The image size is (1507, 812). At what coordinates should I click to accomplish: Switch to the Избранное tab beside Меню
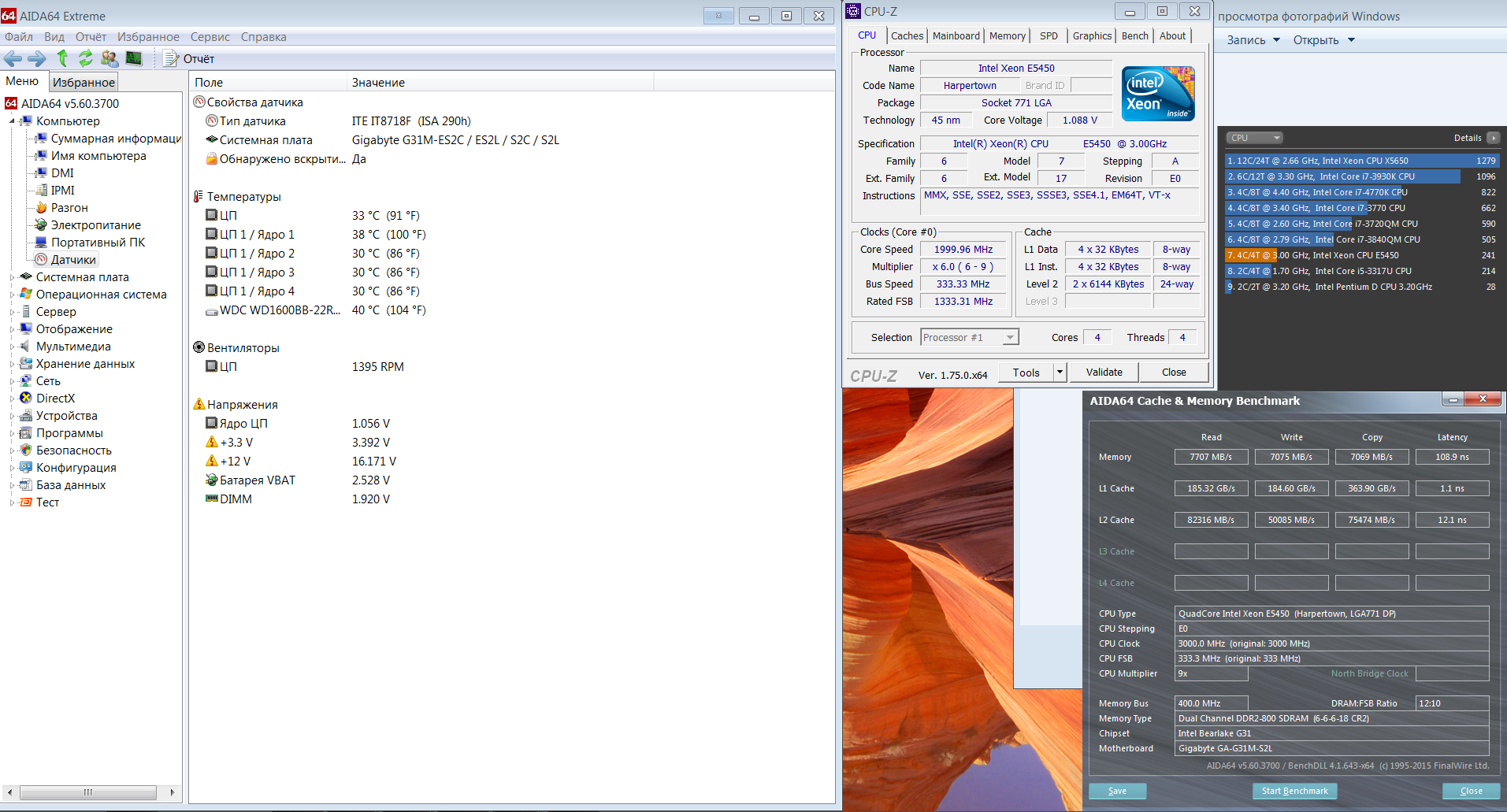[84, 82]
